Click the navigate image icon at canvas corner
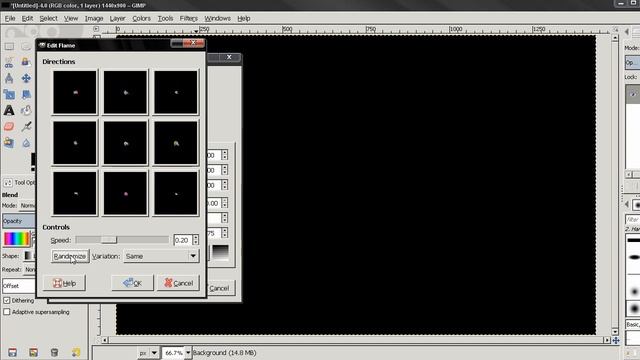 [x=616, y=340]
